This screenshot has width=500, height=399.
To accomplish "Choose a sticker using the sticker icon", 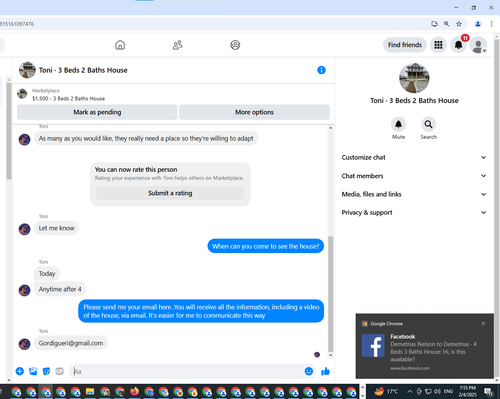I will coord(46,371).
